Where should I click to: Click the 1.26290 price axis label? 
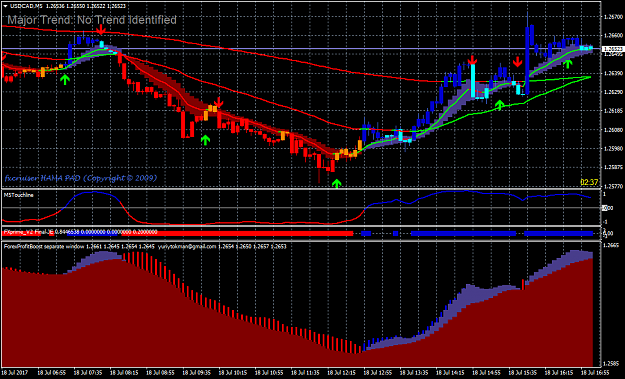coord(613,92)
